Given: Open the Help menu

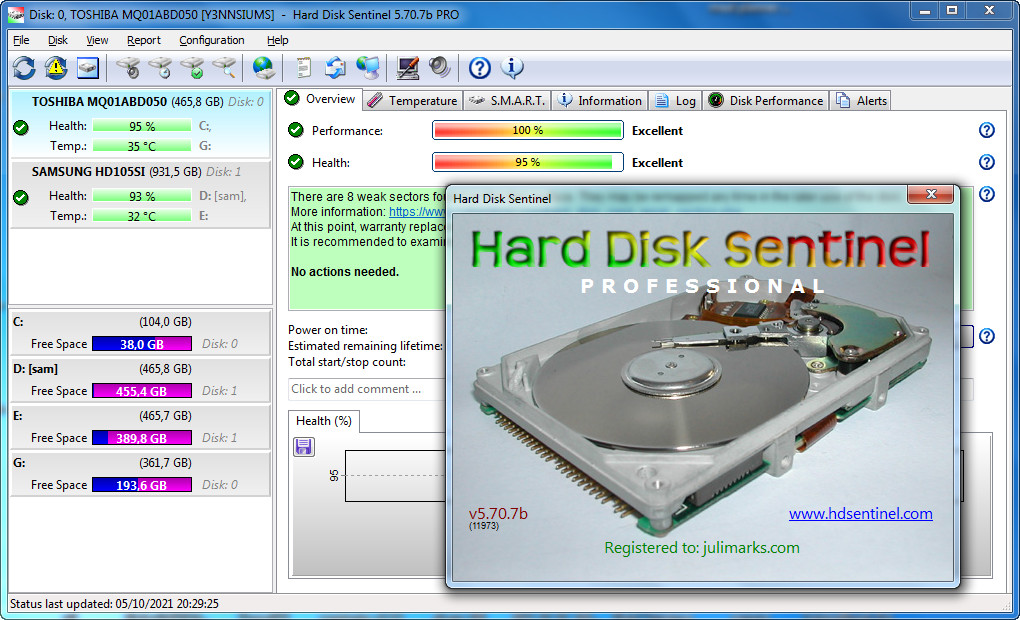Looking at the screenshot, I should pos(277,40).
